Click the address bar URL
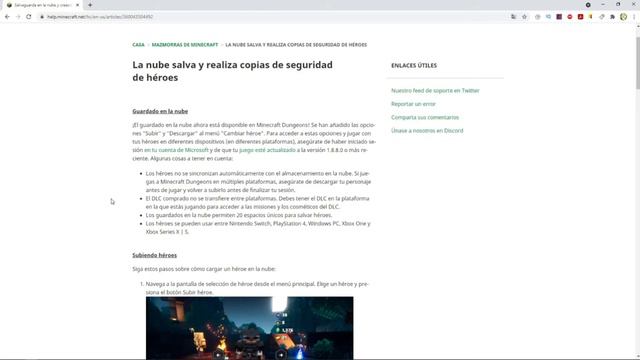640x360 pixels. click(100, 17)
